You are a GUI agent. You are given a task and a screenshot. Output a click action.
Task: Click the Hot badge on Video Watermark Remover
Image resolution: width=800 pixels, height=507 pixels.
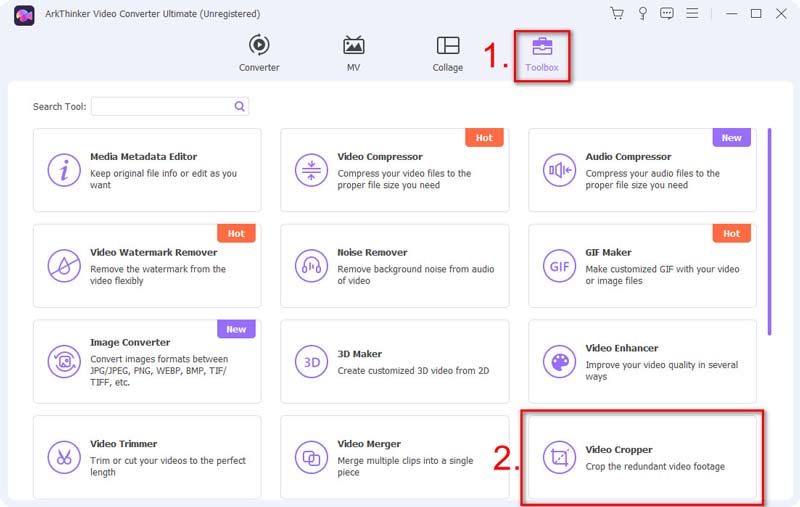tap(236, 234)
